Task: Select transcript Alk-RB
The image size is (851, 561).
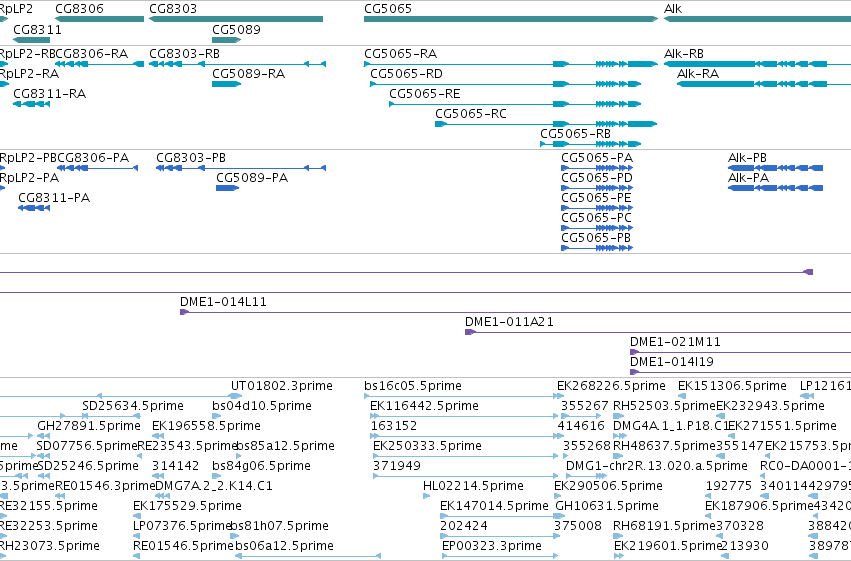Action: [757, 64]
